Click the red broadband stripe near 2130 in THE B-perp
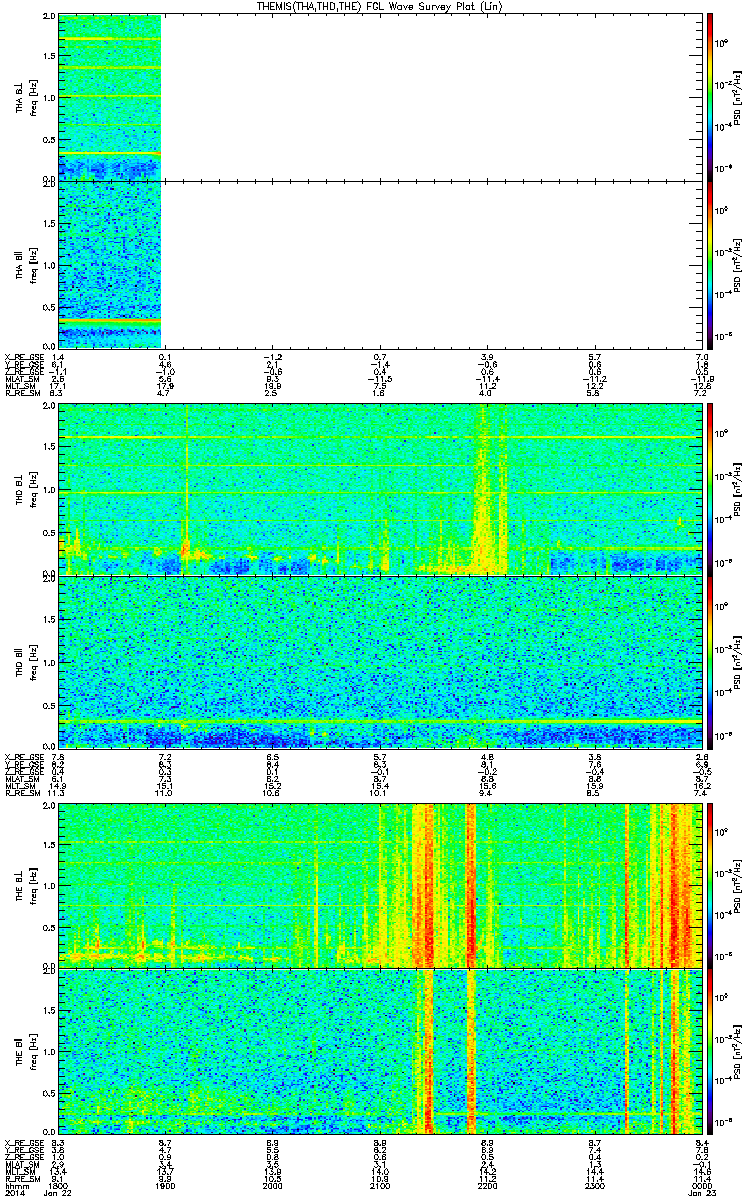 429,884
